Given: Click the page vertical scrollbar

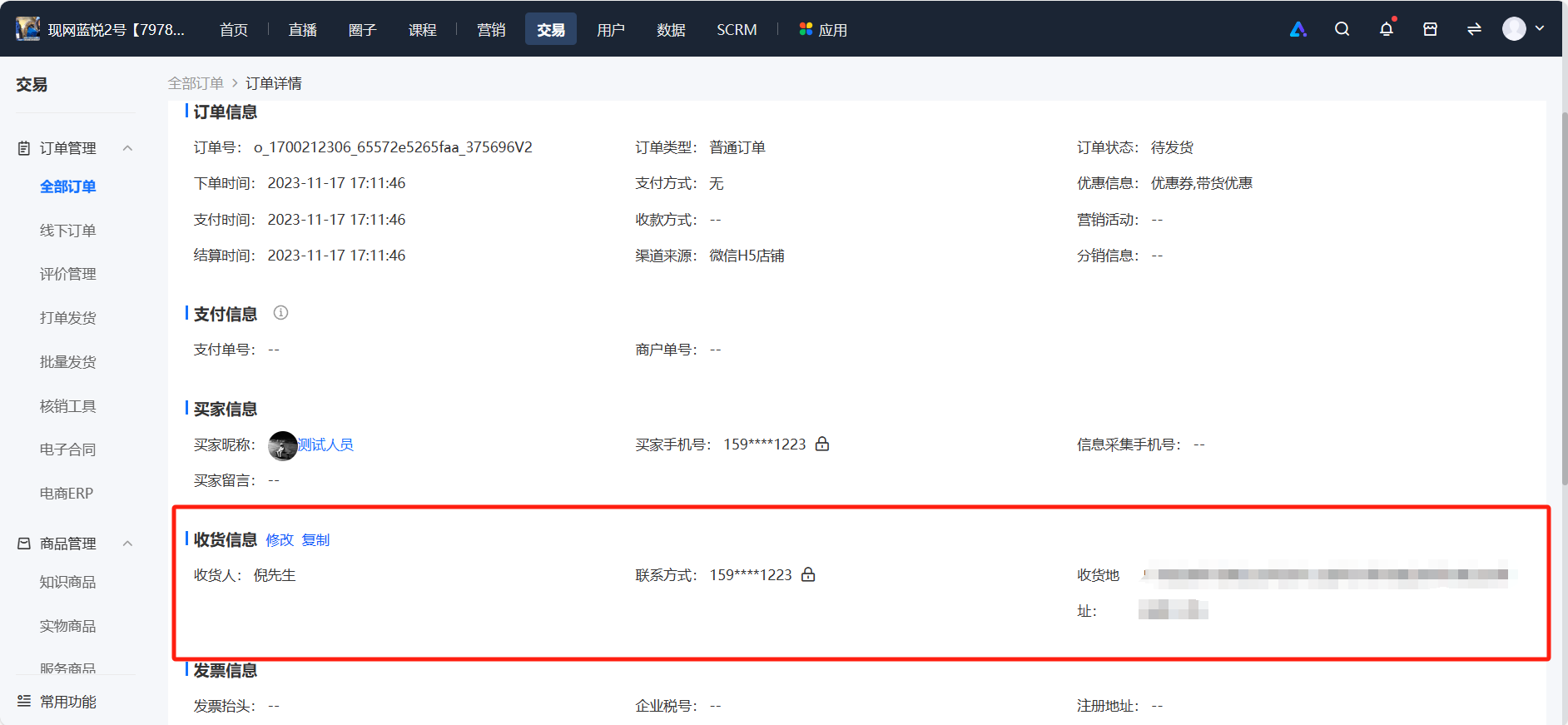Looking at the screenshot, I should (1564, 300).
